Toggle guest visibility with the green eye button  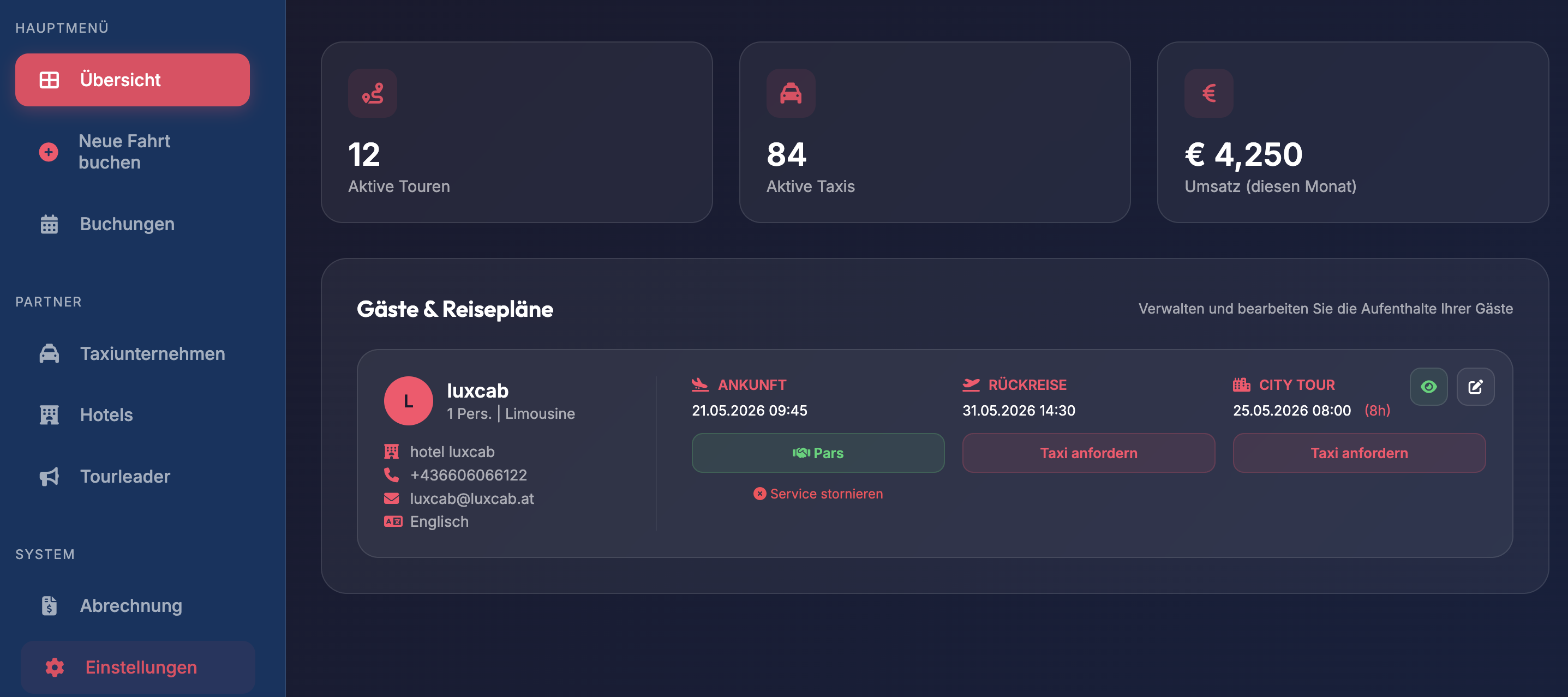pos(1429,387)
